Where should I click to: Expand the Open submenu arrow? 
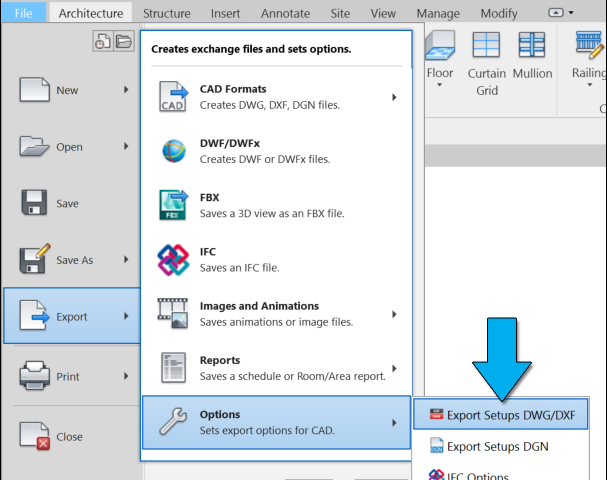pyautogui.click(x=126, y=146)
